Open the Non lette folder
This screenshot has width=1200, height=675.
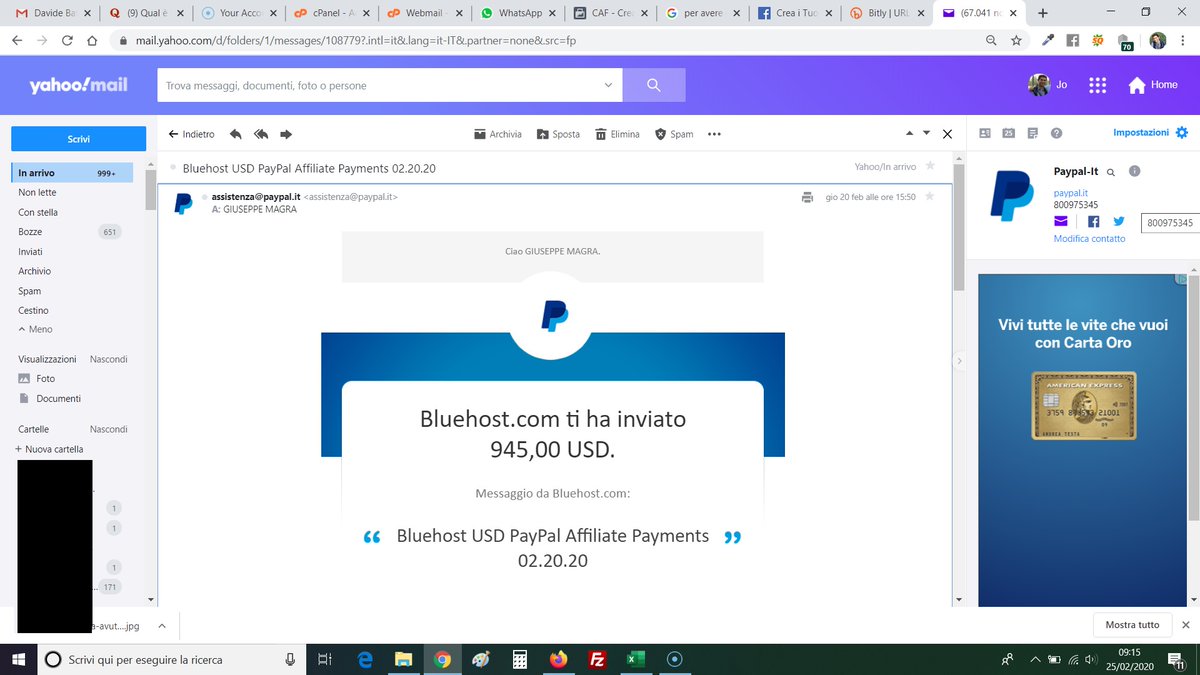pyautogui.click(x=37, y=192)
